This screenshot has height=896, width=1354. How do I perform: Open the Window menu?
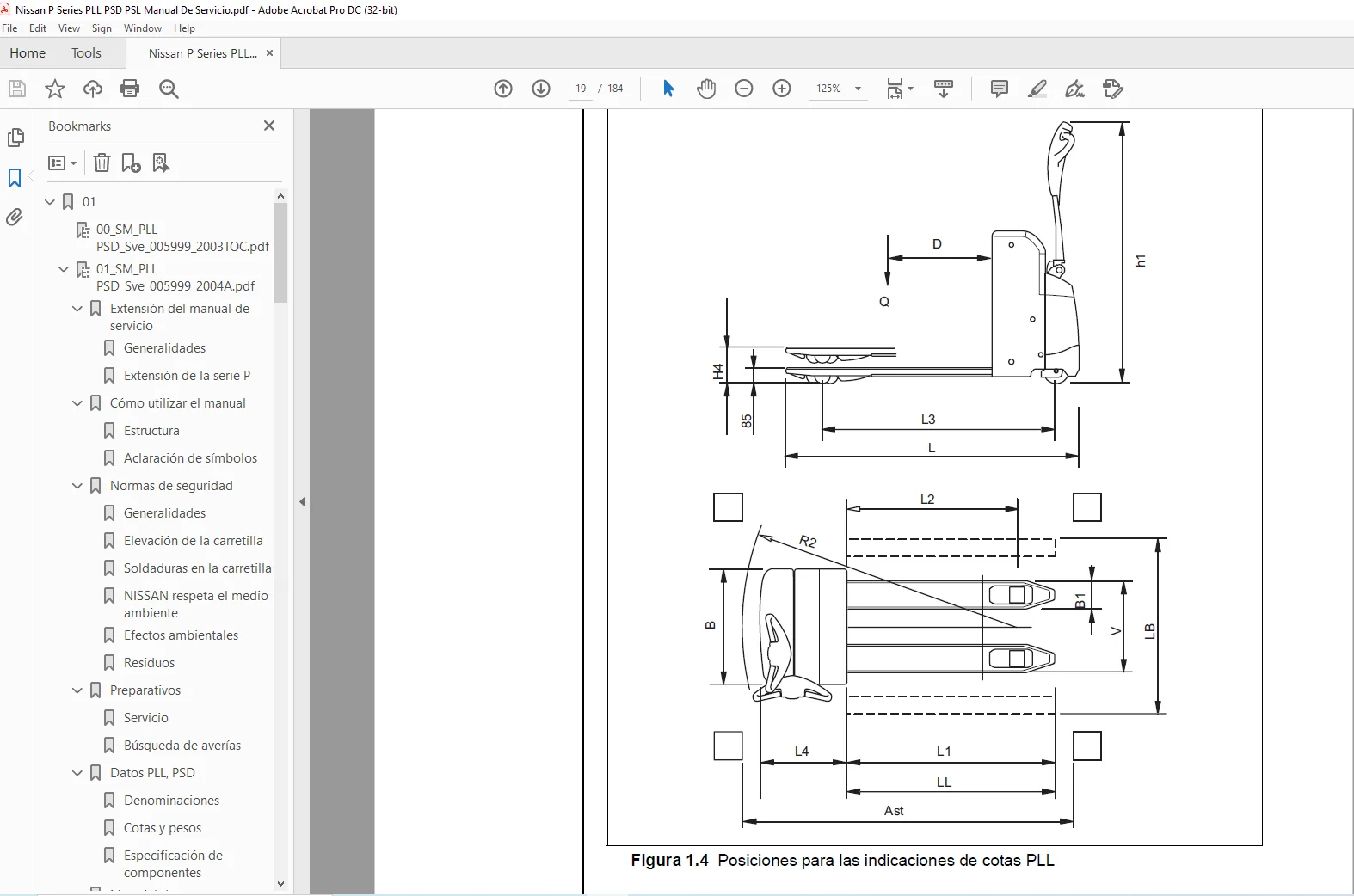tap(142, 28)
